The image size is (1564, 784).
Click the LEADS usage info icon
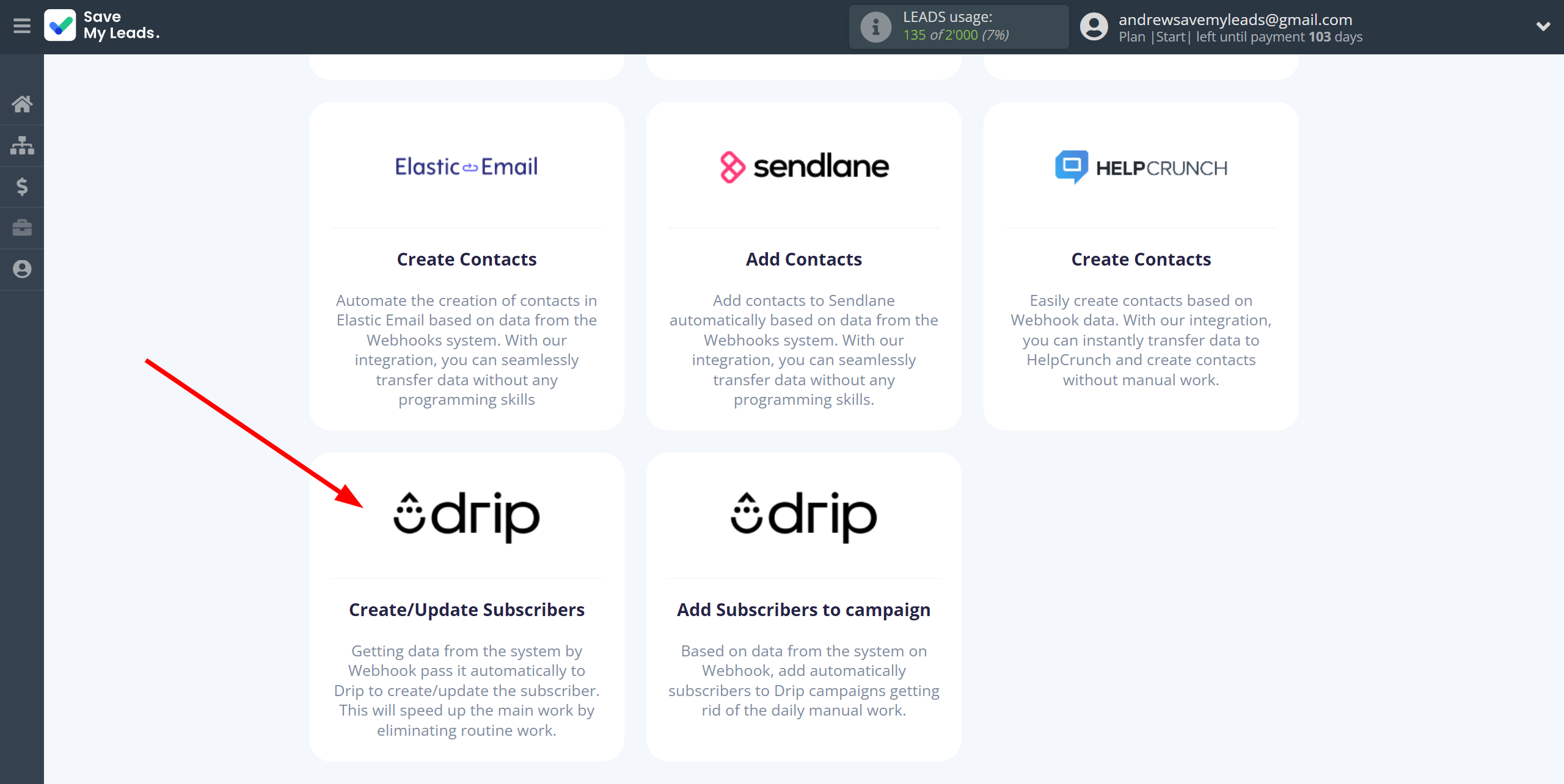(875, 27)
